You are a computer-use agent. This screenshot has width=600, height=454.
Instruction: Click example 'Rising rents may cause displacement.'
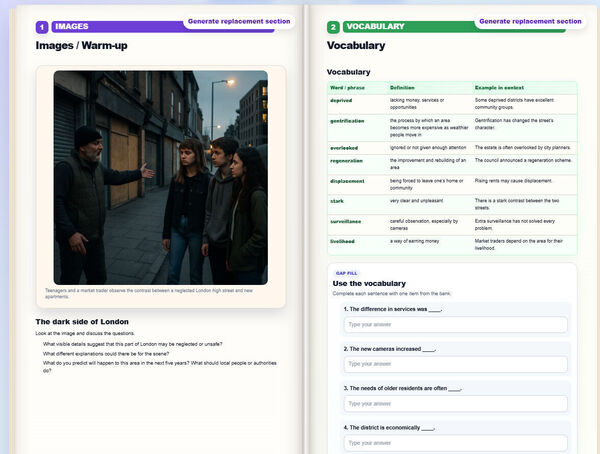coord(513,181)
